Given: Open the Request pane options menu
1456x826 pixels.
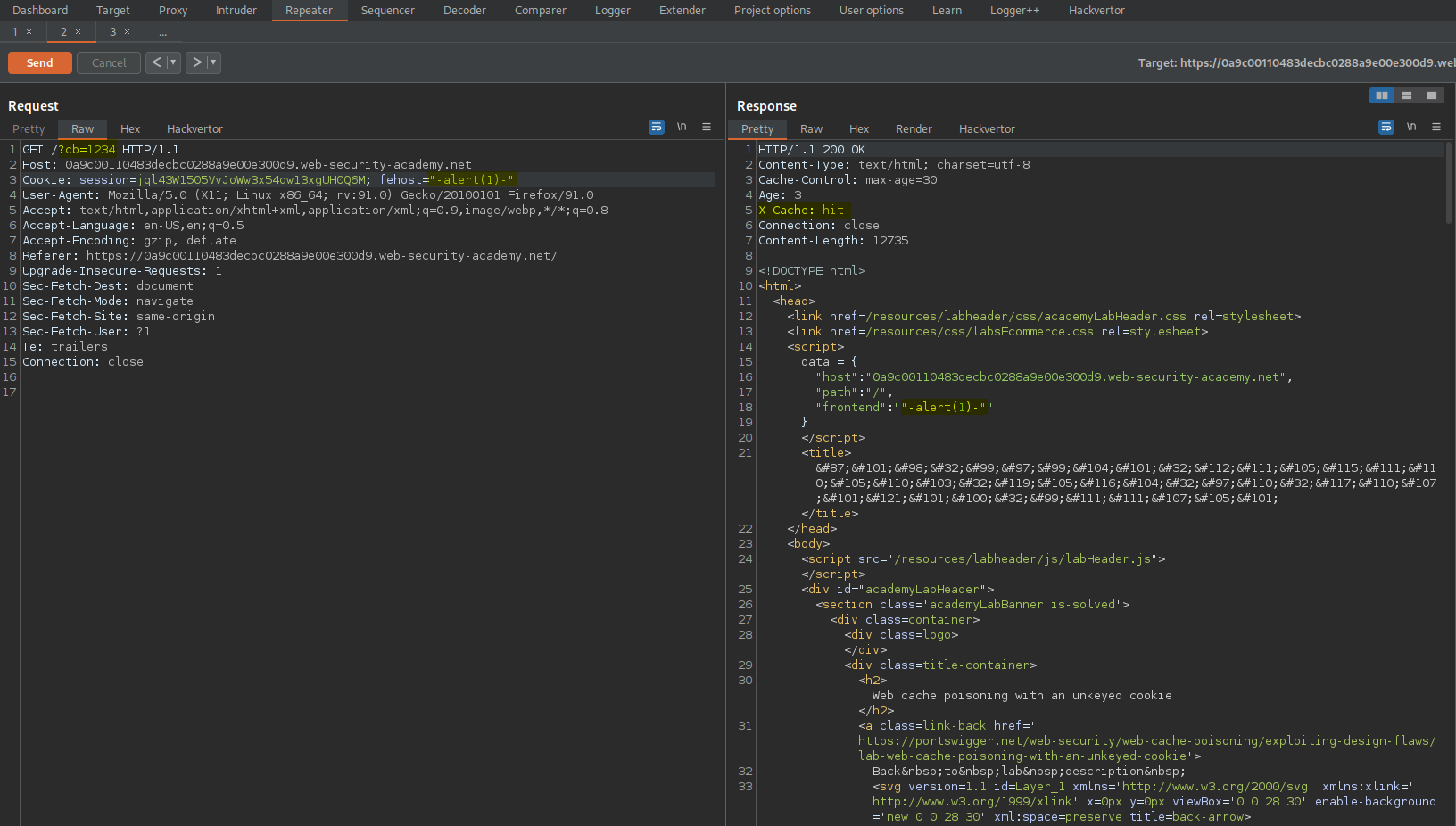Looking at the screenshot, I should 707,128.
